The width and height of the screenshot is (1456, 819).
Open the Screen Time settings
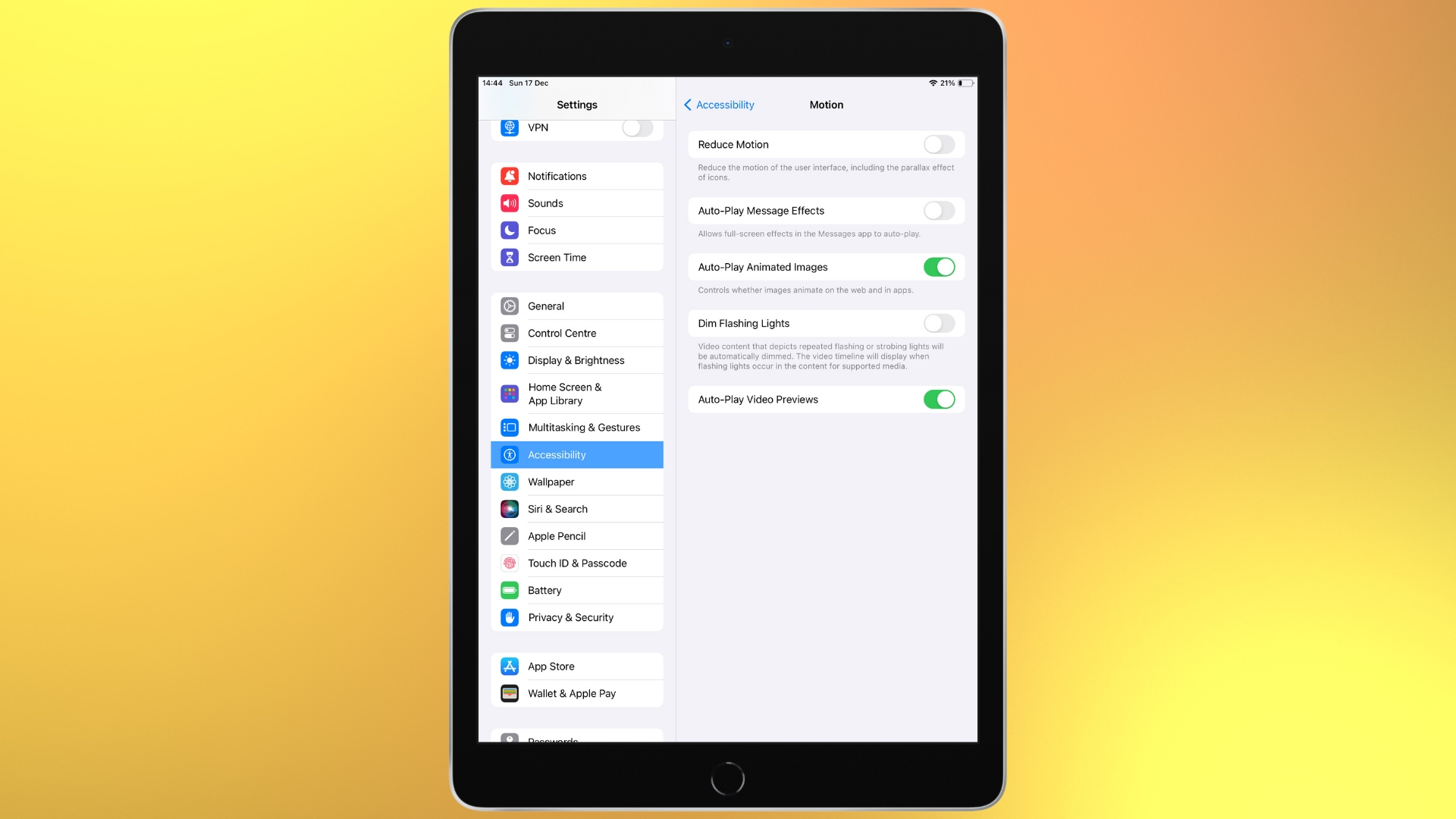tap(577, 257)
